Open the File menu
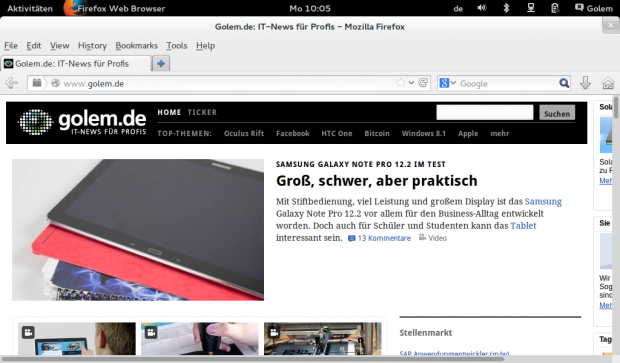The width and height of the screenshot is (620, 363). coord(11,45)
